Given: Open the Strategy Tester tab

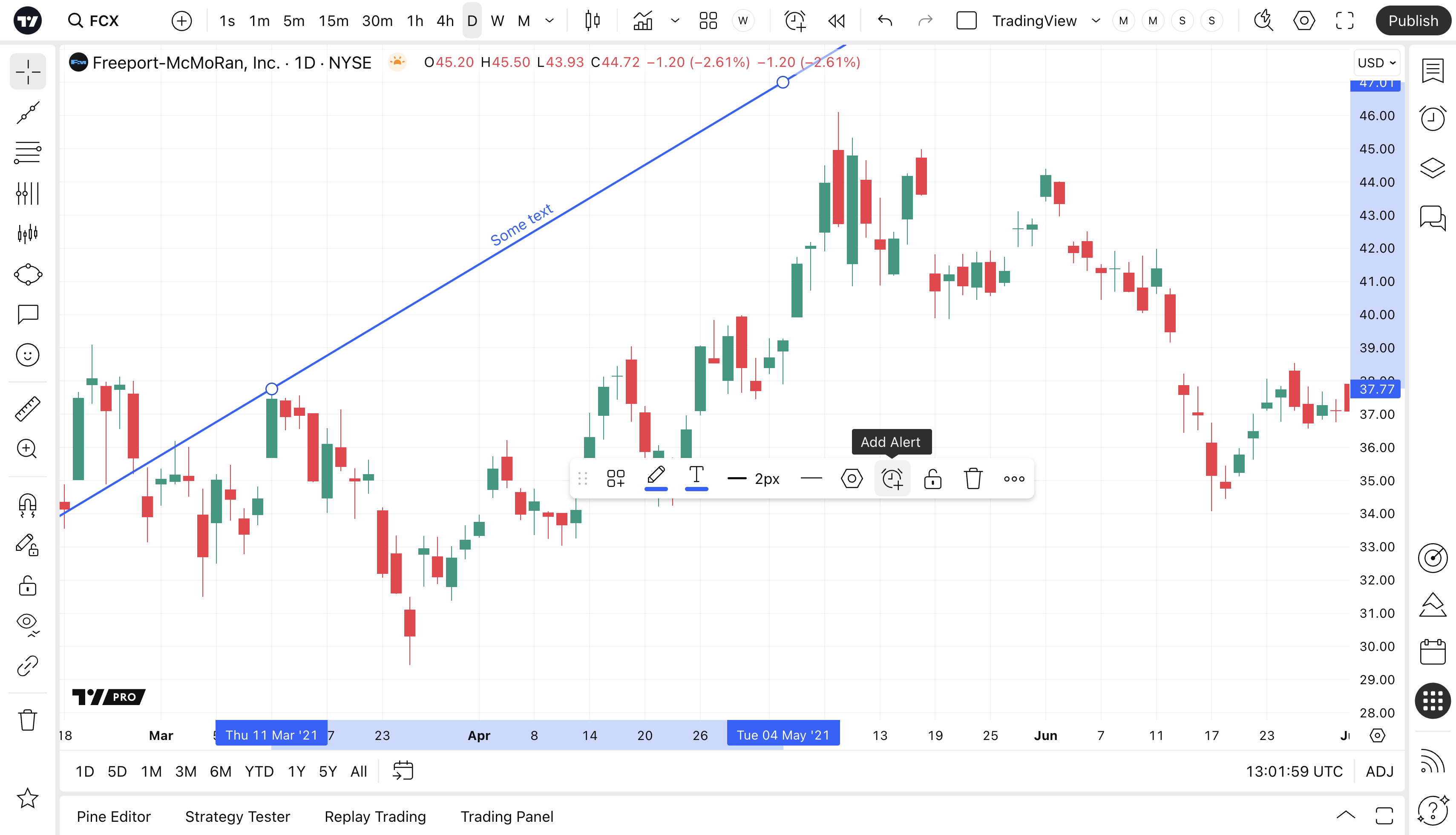Looking at the screenshot, I should 237,816.
